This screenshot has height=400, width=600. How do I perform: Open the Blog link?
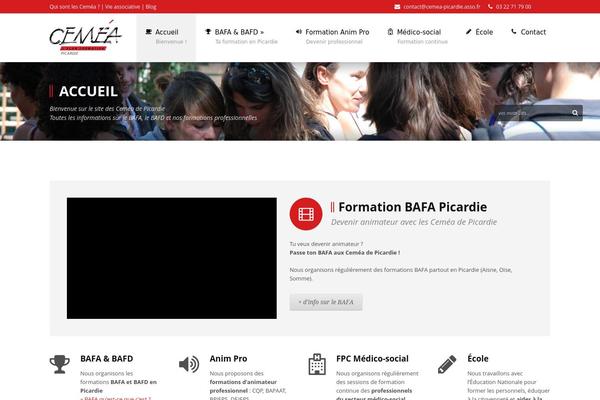pyautogui.click(x=151, y=7)
